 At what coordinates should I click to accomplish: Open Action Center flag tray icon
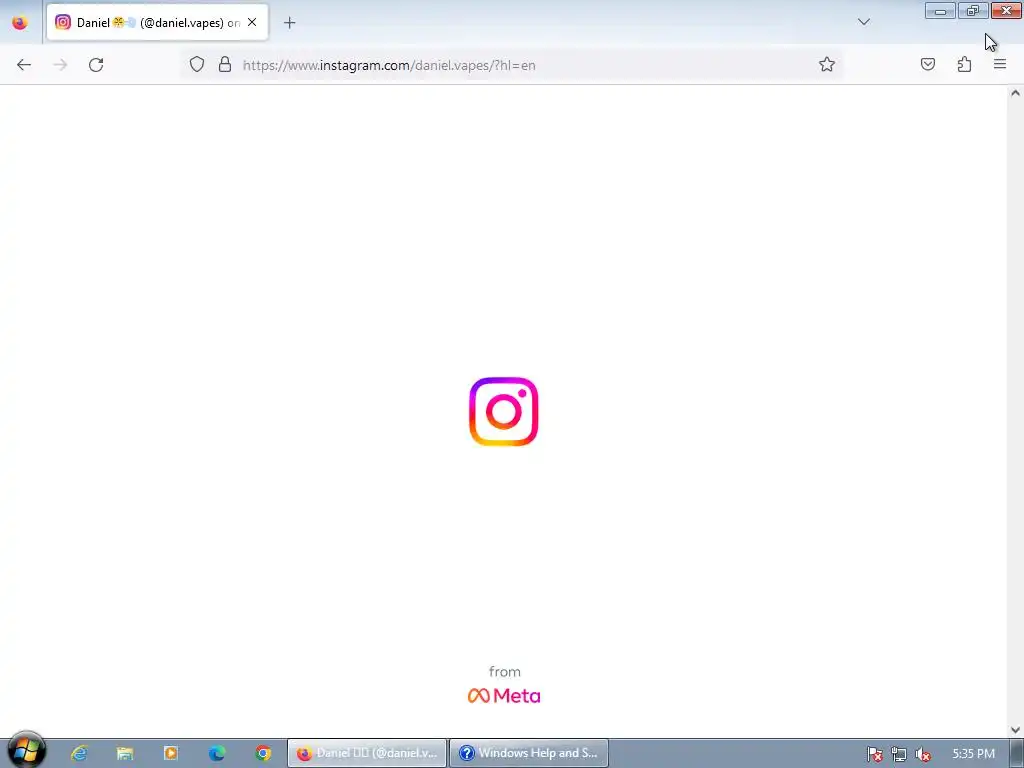click(874, 754)
